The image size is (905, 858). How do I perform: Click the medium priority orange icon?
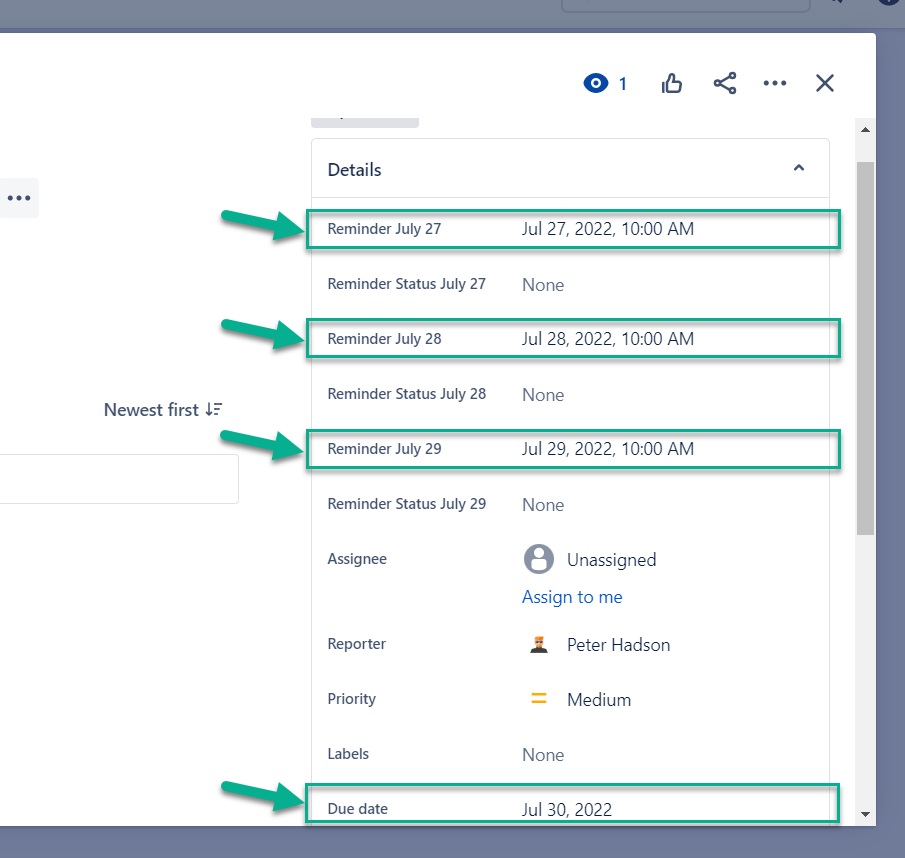(538, 699)
